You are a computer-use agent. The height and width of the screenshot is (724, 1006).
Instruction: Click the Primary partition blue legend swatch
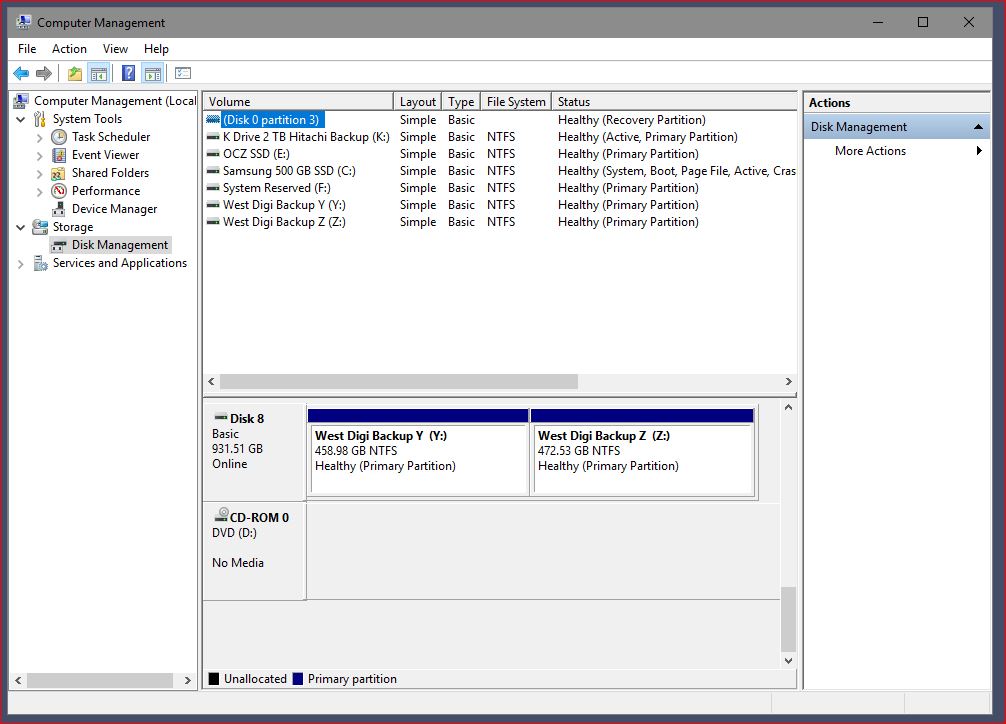(x=298, y=679)
